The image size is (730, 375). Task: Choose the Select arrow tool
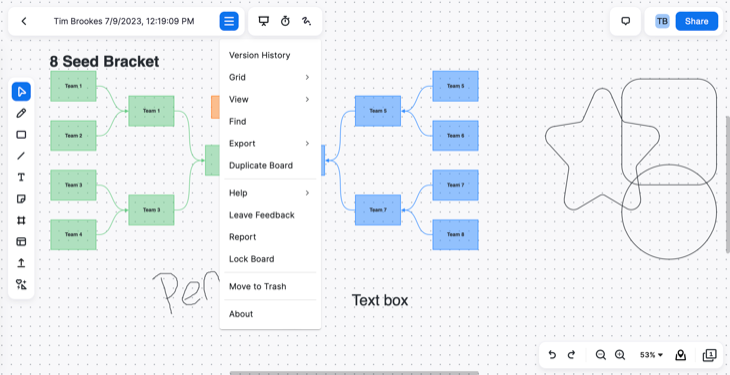21,92
